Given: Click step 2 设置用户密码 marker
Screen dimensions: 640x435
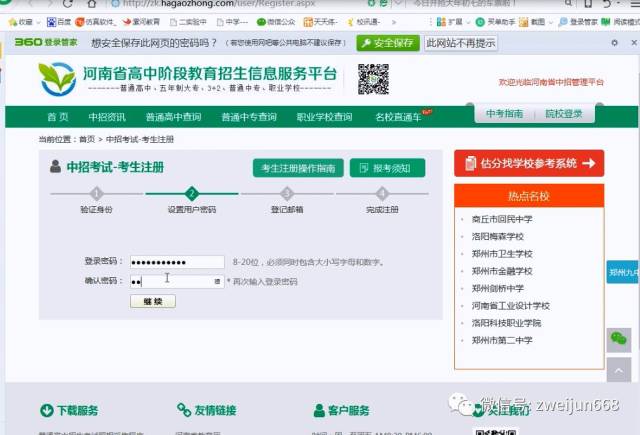Looking at the screenshot, I should click(x=192, y=193).
